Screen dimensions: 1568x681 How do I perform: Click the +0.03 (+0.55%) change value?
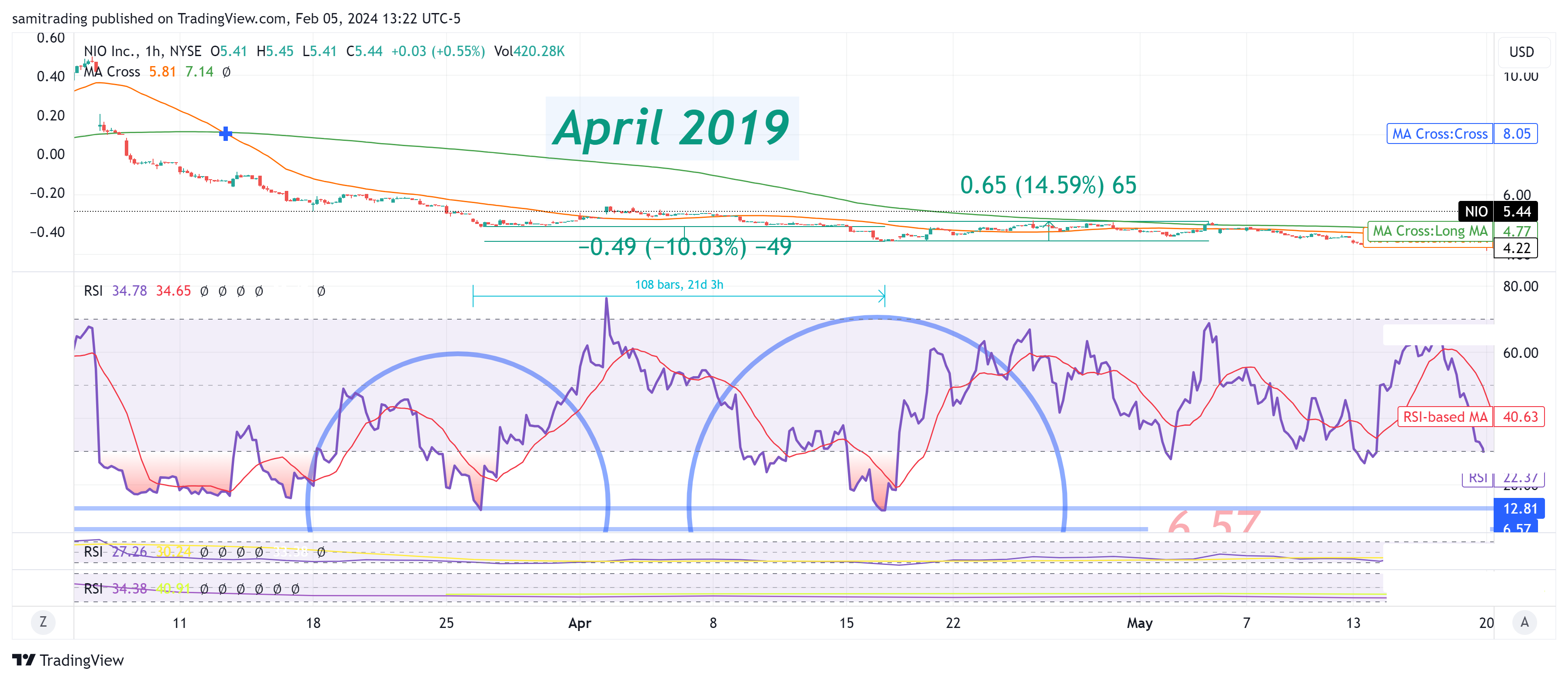[437, 51]
